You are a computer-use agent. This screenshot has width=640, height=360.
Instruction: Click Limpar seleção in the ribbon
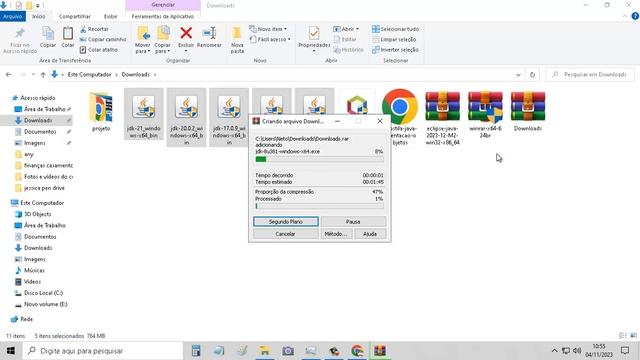tap(394, 39)
